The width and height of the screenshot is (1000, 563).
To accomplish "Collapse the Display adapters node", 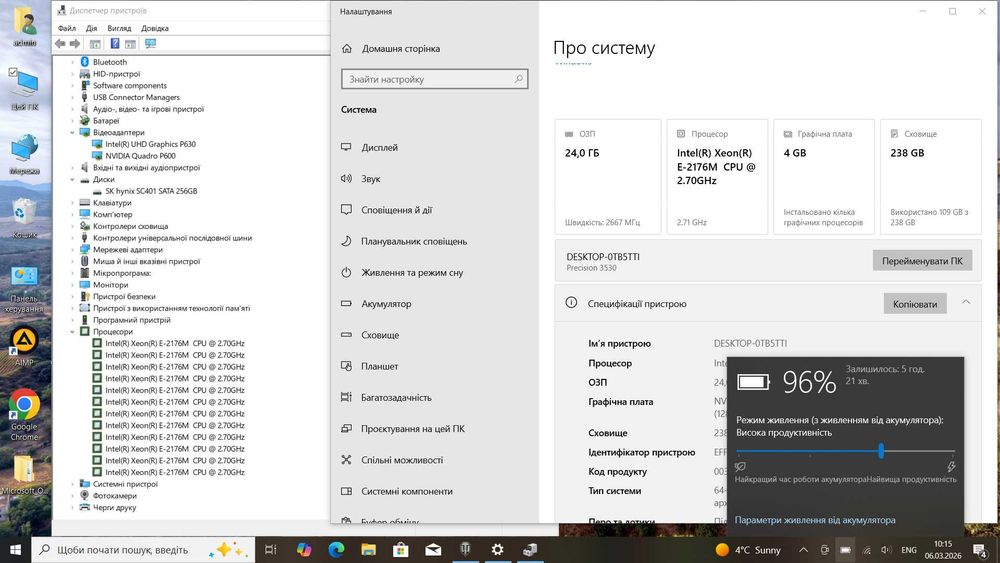I will click(x=72, y=133).
